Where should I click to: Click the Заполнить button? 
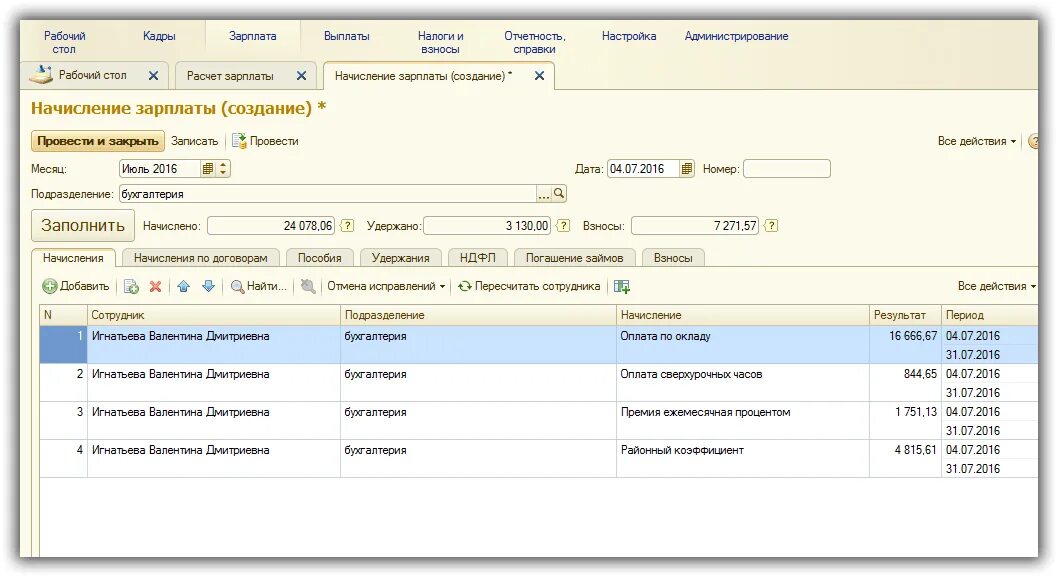coord(83,225)
